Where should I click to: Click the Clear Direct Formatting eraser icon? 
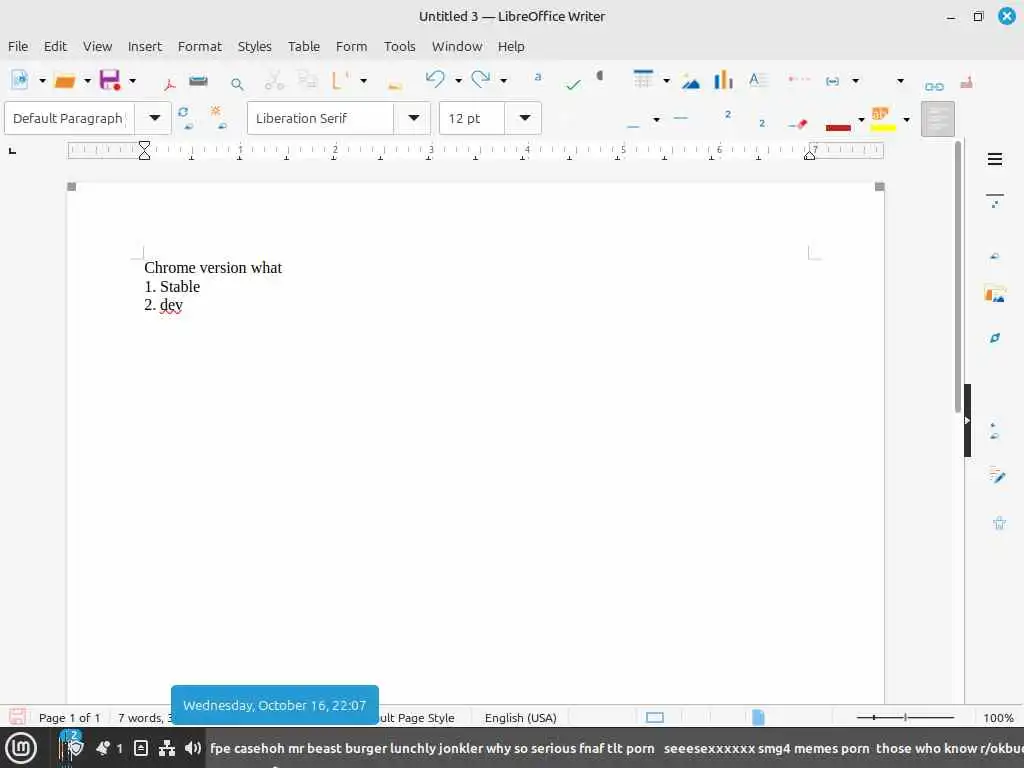[798, 124]
